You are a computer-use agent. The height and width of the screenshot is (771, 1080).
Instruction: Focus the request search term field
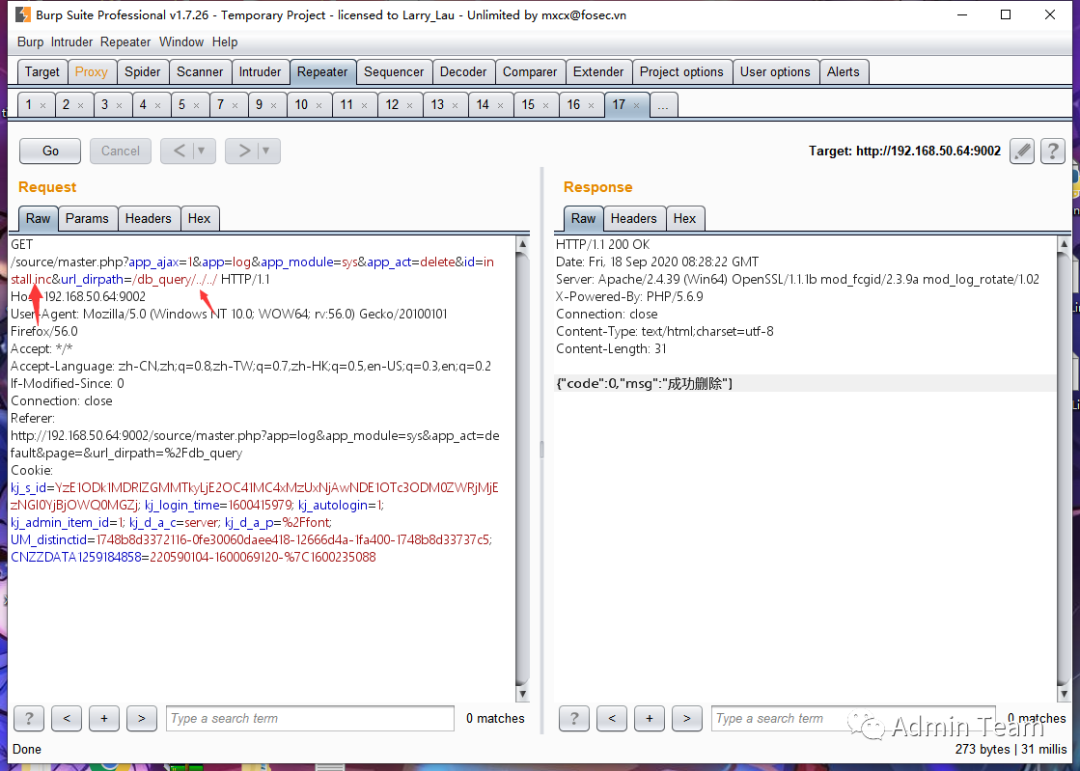tap(310, 719)
